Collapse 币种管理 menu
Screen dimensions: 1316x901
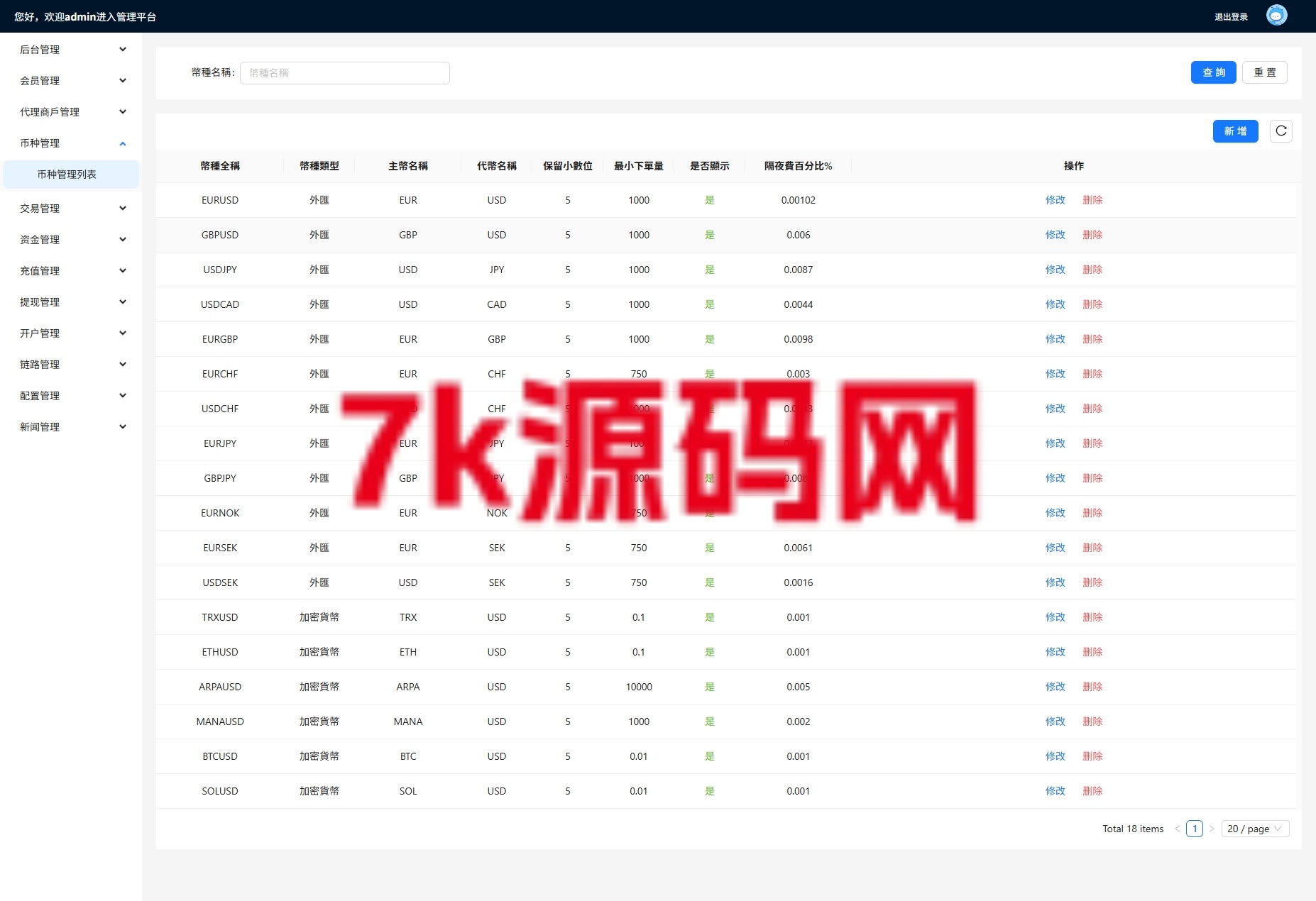[71, 143]
